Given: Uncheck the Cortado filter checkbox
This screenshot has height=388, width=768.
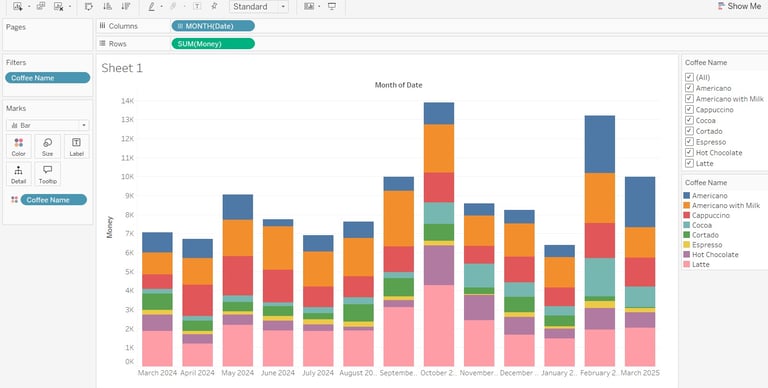Looking at the screenshot, I should pyautogui.click(x=689, y=131).
